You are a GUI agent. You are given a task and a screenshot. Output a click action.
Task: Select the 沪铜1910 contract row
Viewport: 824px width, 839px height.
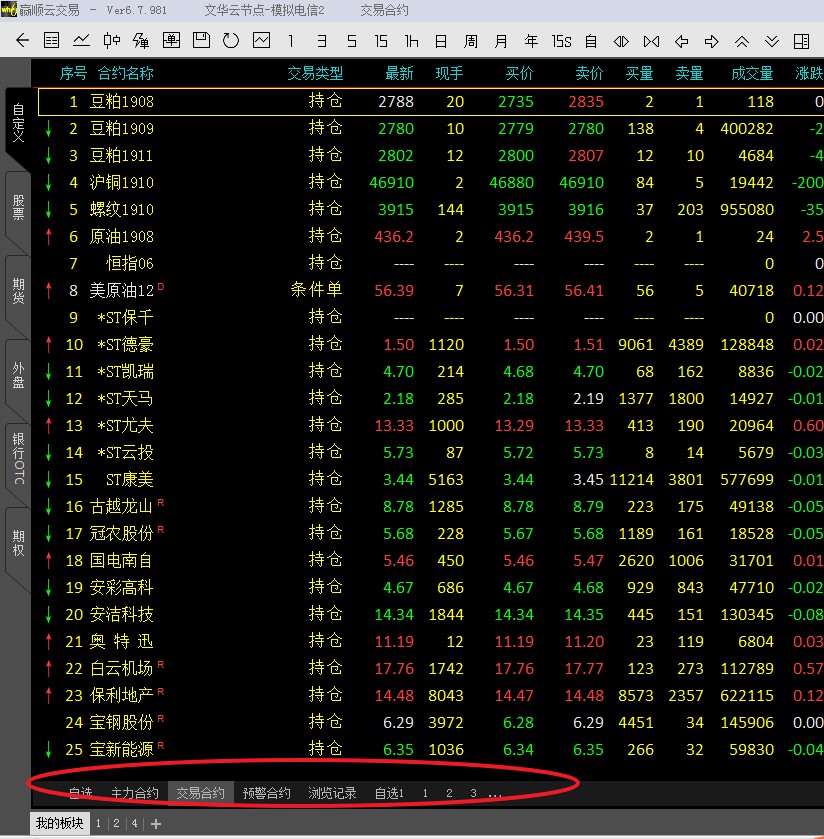[122, 182]
